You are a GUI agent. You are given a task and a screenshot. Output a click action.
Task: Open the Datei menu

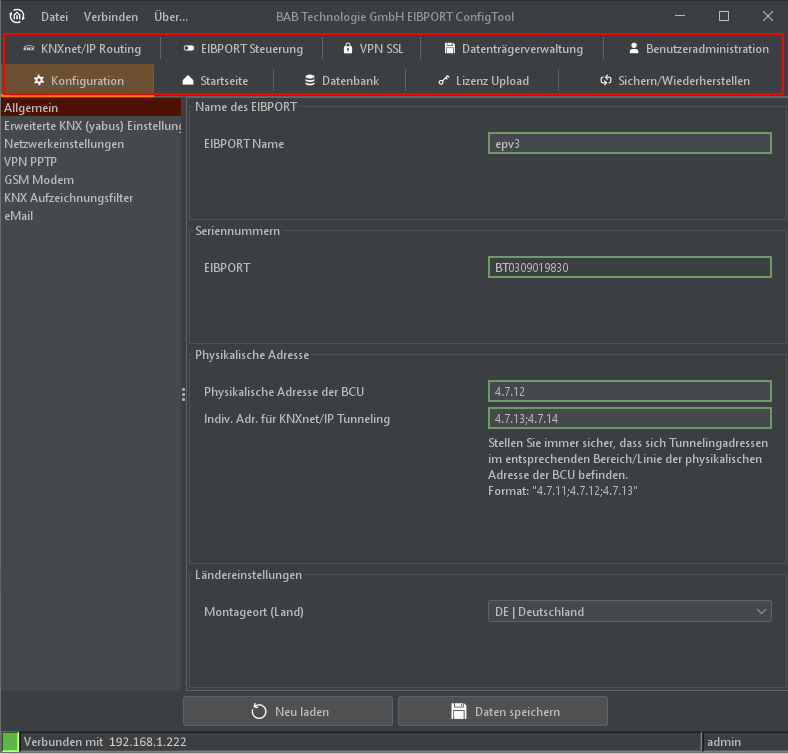click(54, 17)
